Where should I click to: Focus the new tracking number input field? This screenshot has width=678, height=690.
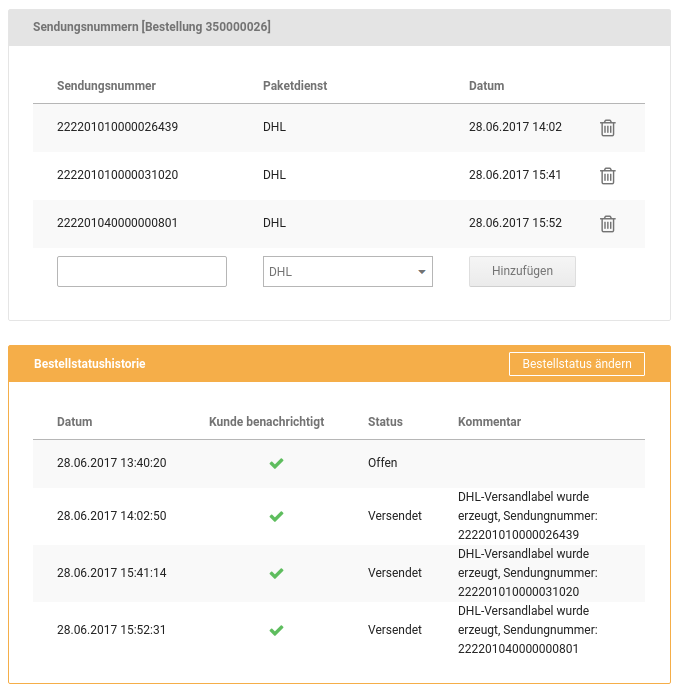(x=142, y=271)
